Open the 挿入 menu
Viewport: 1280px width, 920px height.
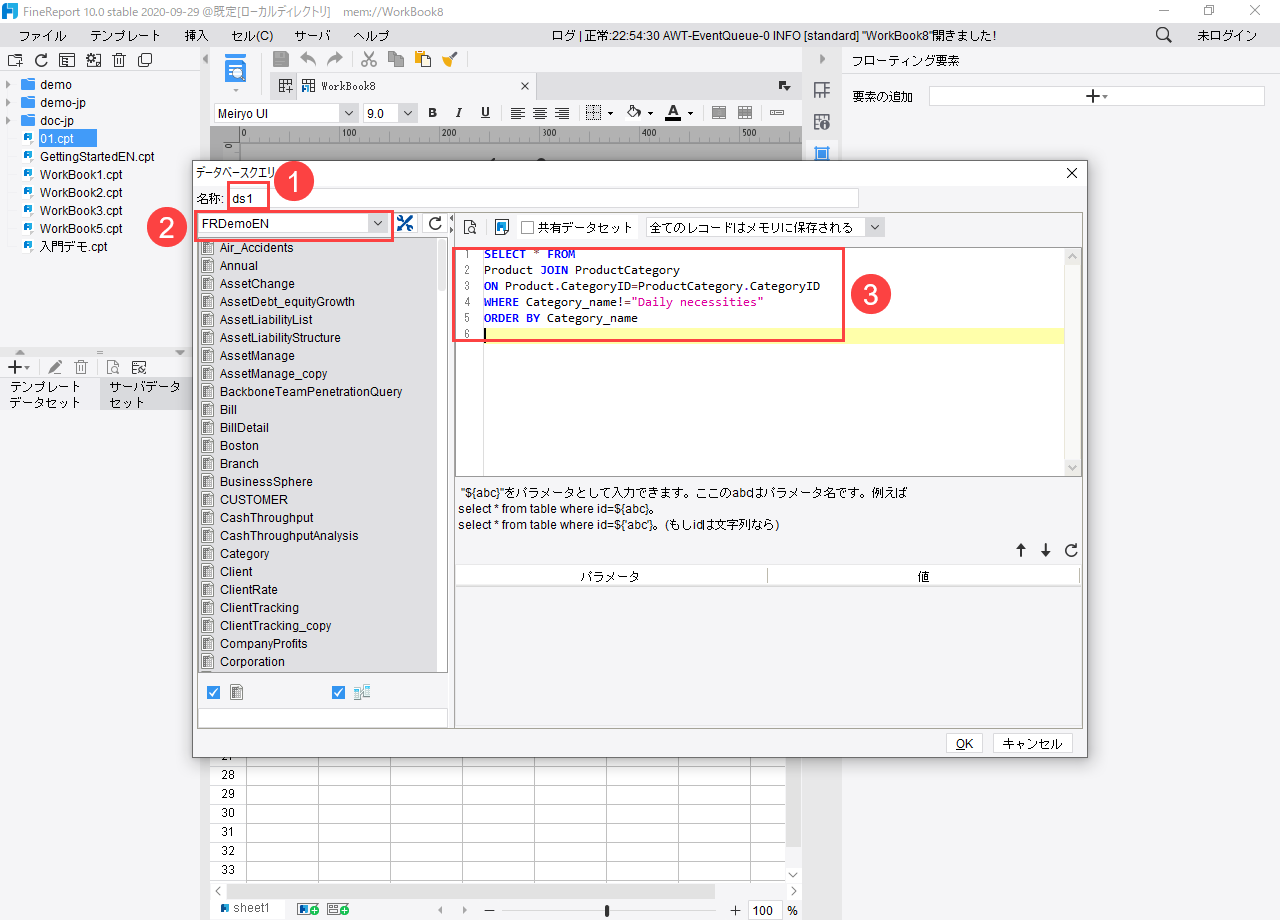point(197,35)
